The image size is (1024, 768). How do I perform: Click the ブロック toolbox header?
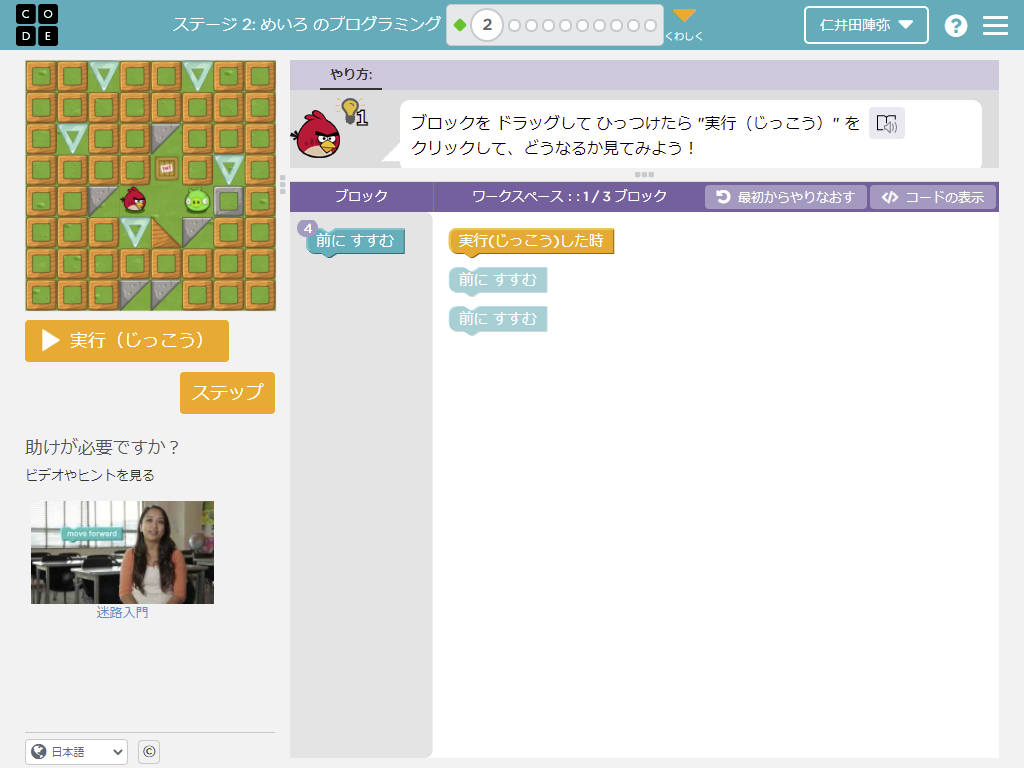pos(361,197)
